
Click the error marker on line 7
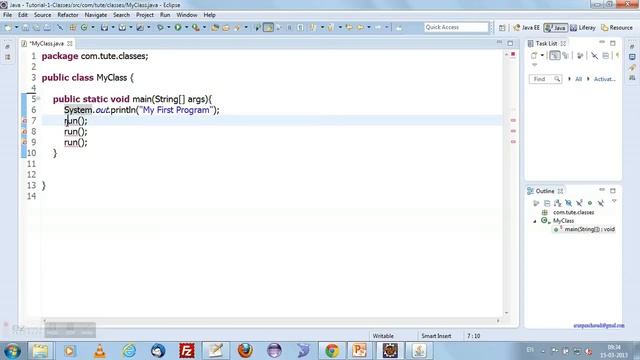coord(24,121)
